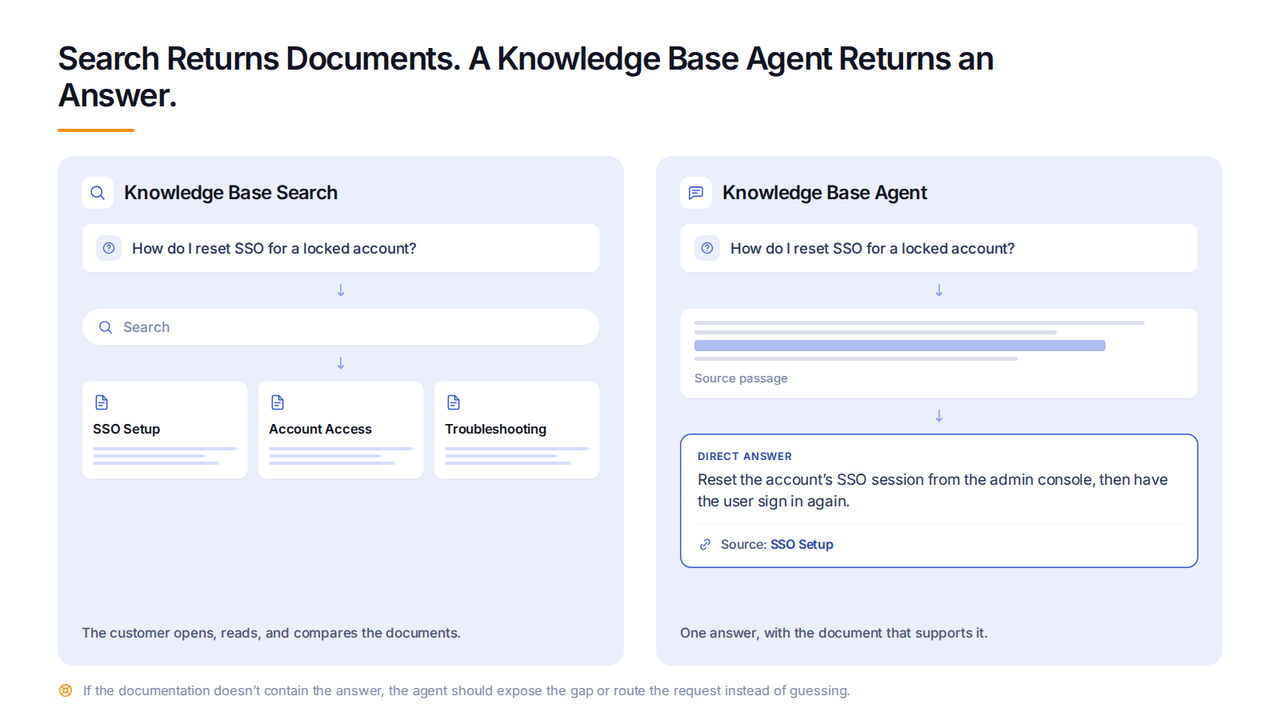
Task: Open the SSO Setup document card
Action: tap(164, 430)
